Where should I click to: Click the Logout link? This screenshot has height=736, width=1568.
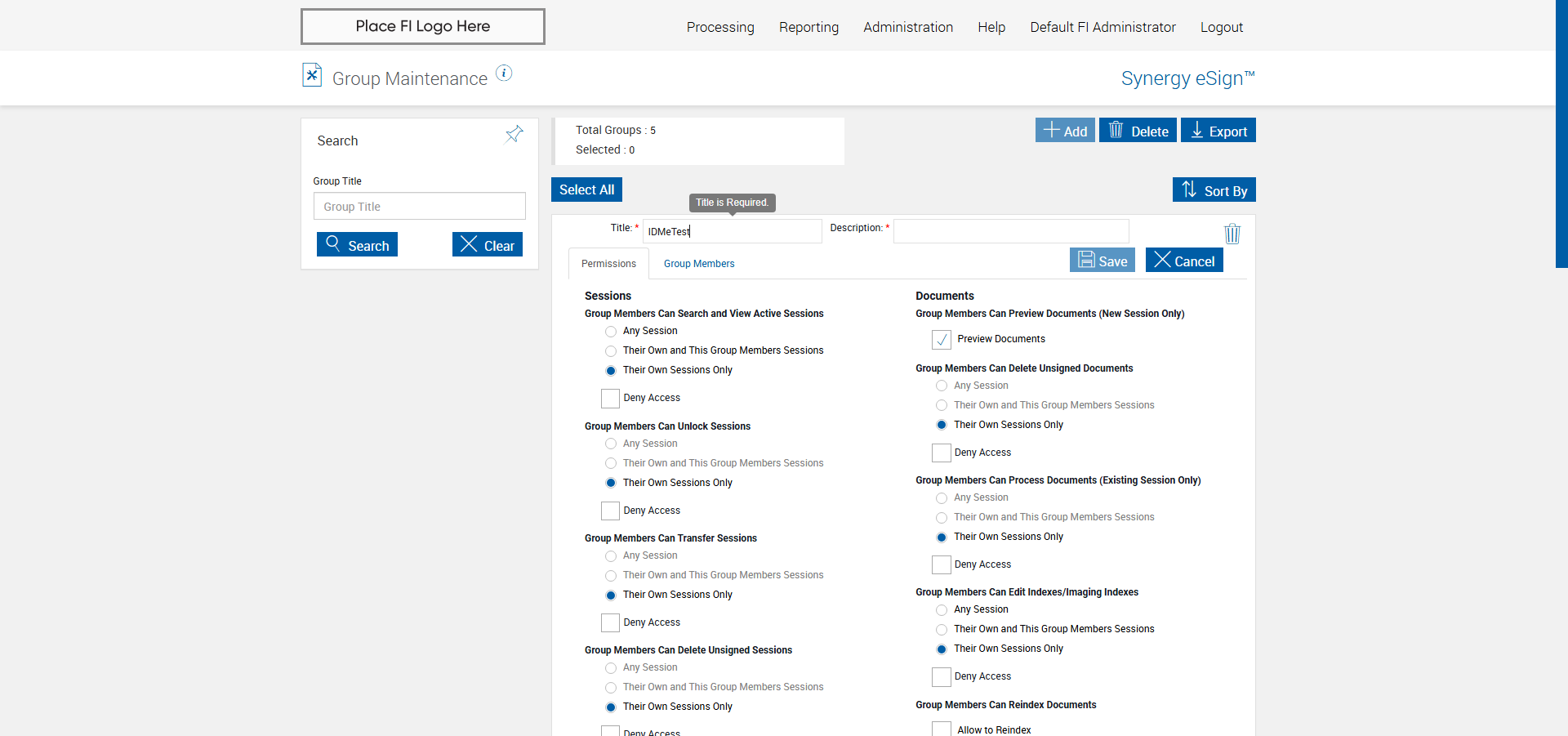point(1221,27)
